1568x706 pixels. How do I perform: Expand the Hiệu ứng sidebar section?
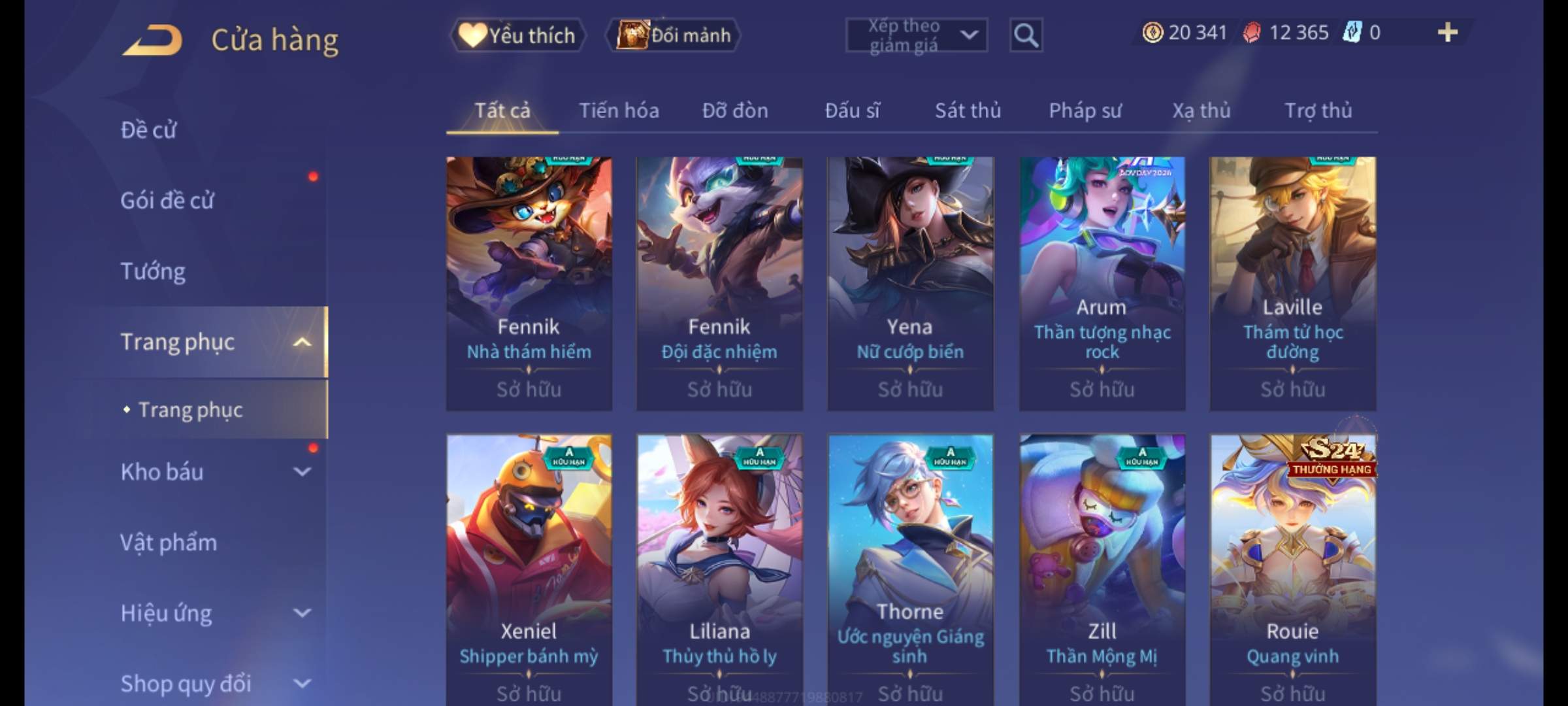[302, 613]
